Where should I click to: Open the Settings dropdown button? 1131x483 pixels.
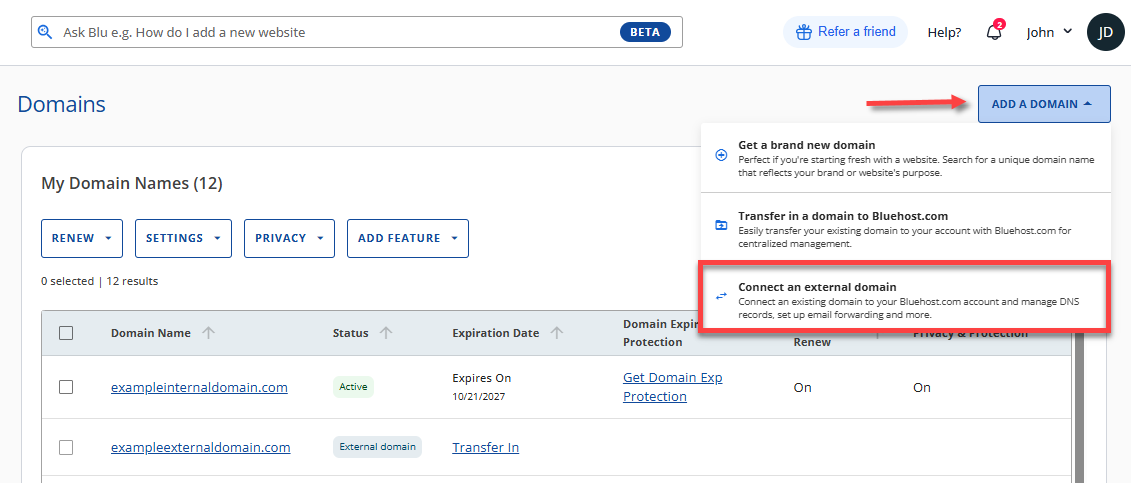pyautogui.click(x=183, y=238)
